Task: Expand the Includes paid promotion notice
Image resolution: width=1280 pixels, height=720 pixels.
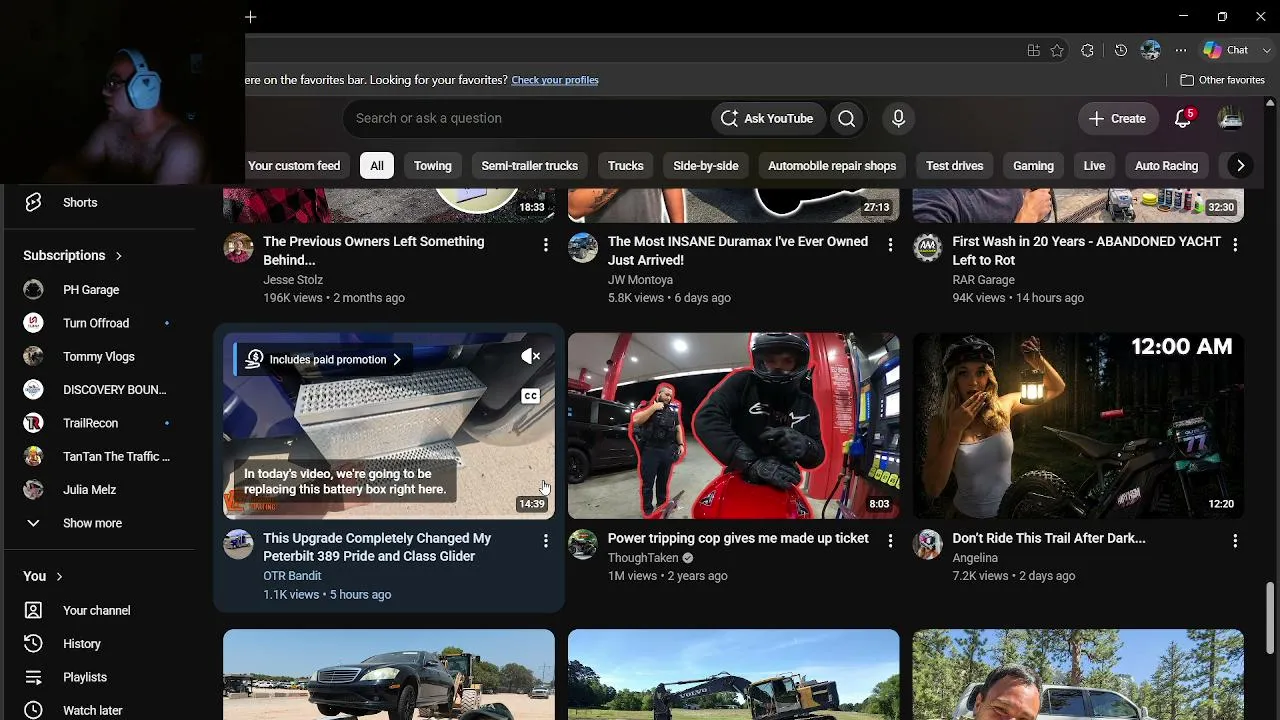Action: coord(322,359)
